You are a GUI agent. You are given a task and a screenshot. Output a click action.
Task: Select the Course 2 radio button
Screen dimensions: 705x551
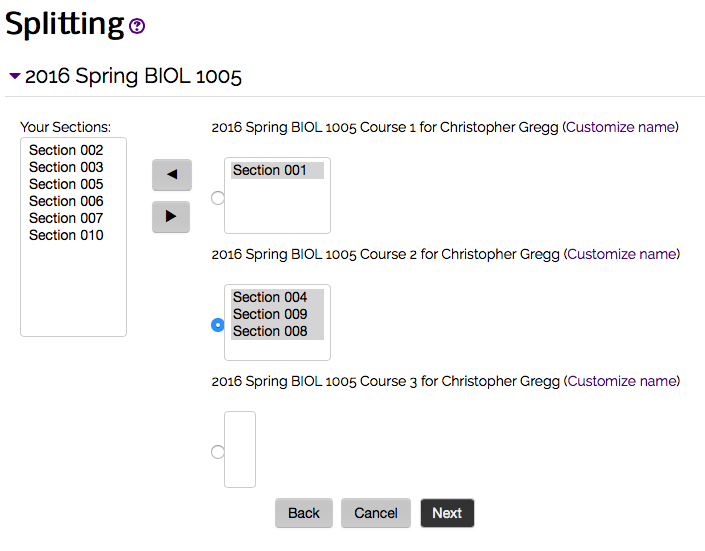(218, 325)
